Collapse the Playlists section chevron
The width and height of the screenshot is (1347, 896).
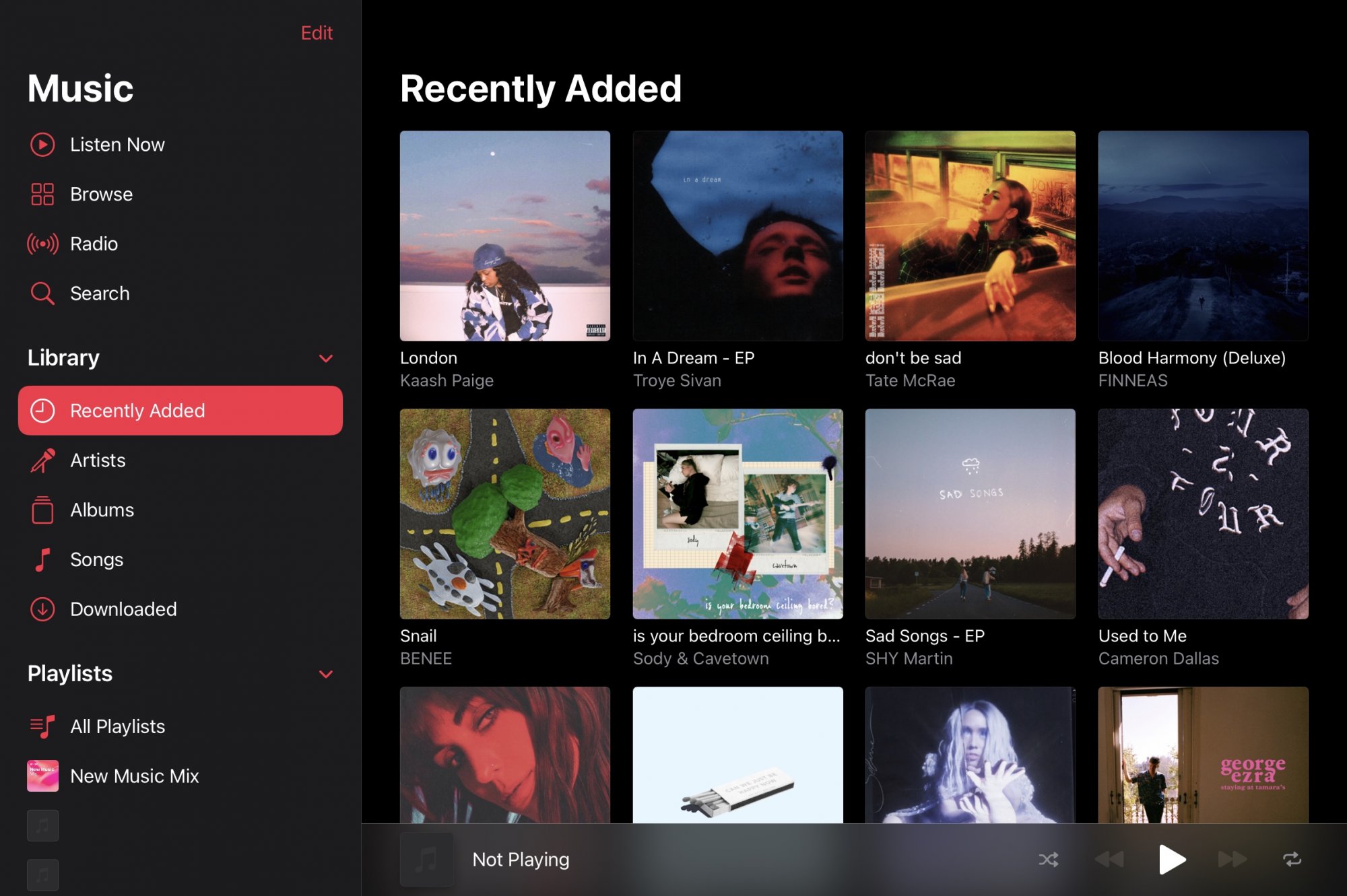326,674
